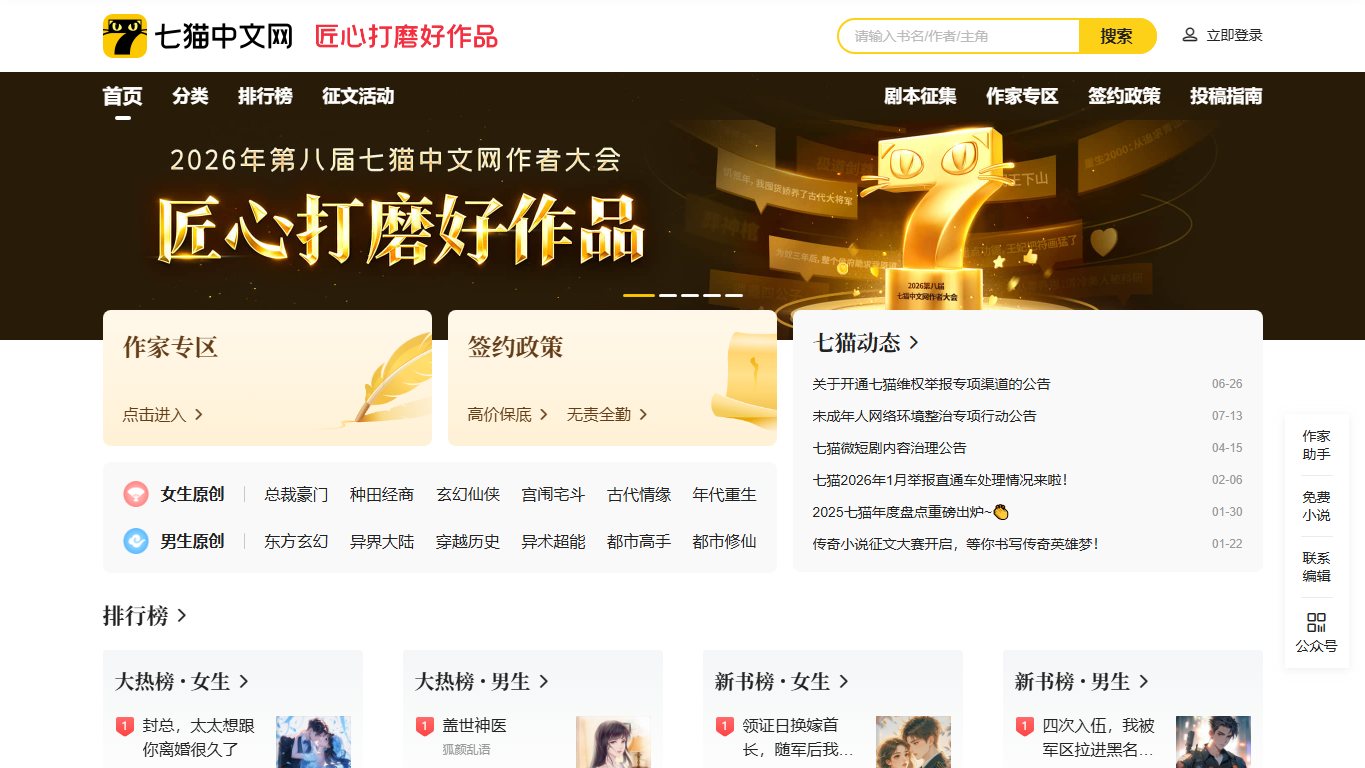Screen dimensions: 1365x768
Task: Open 新书榜·男生 arrow
Action: 1143,681
